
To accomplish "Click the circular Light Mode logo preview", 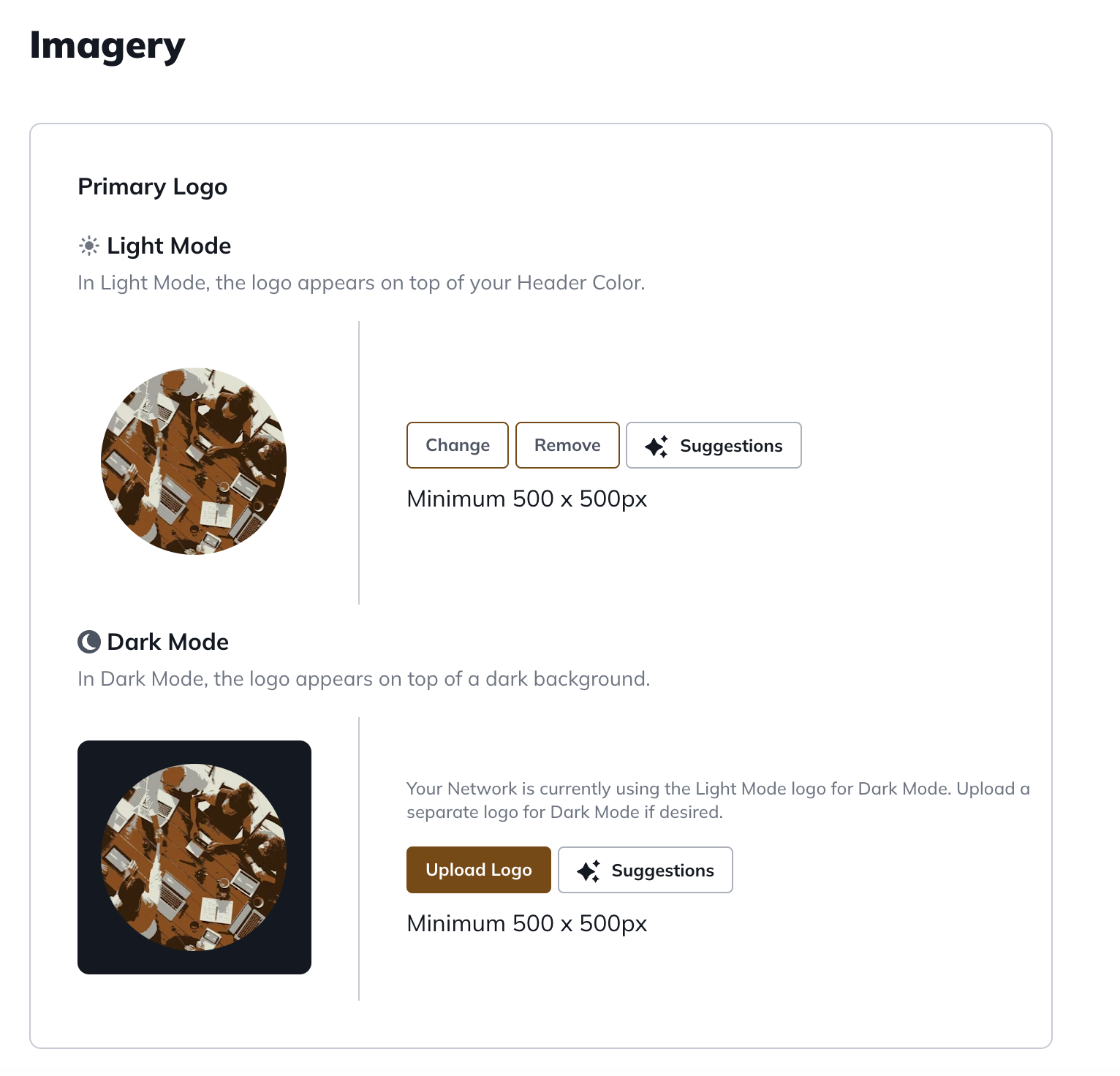I will pos(194,461).
